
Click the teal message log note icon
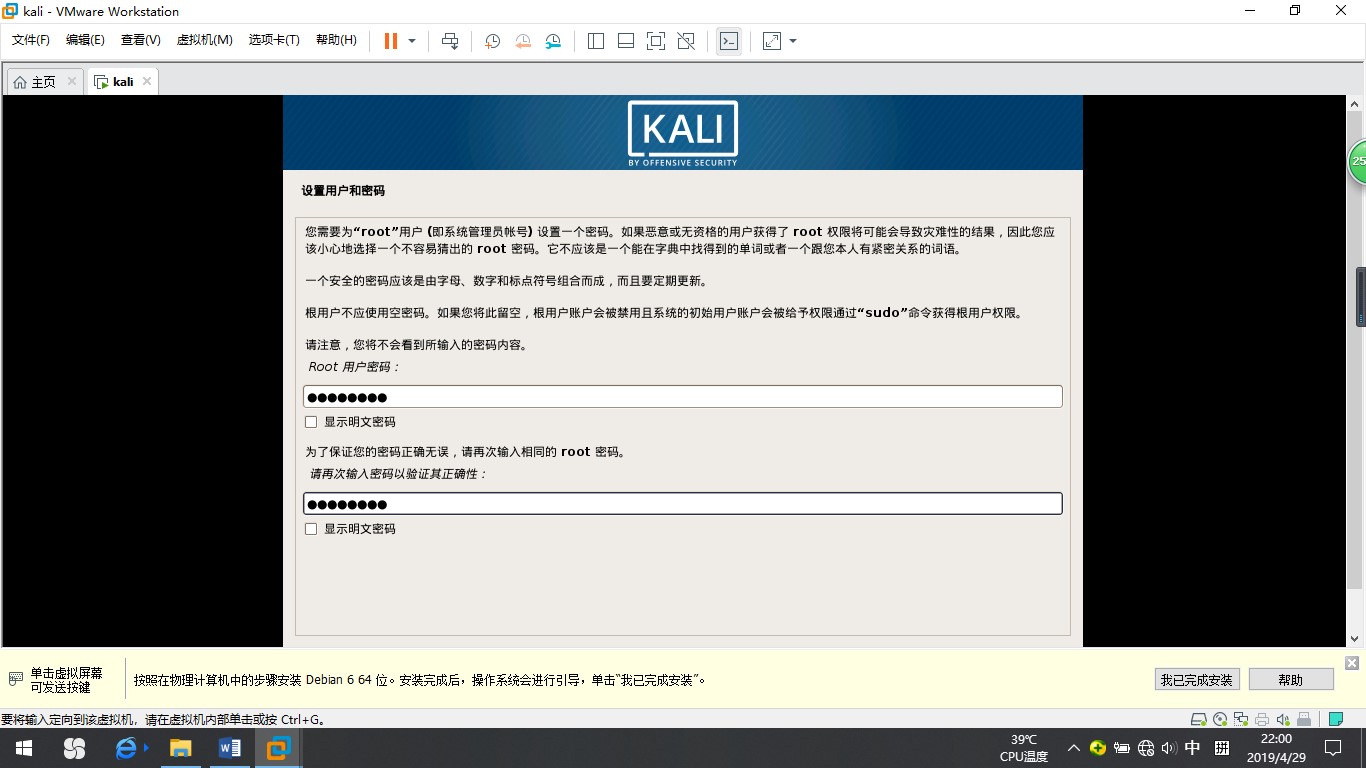1335,719
